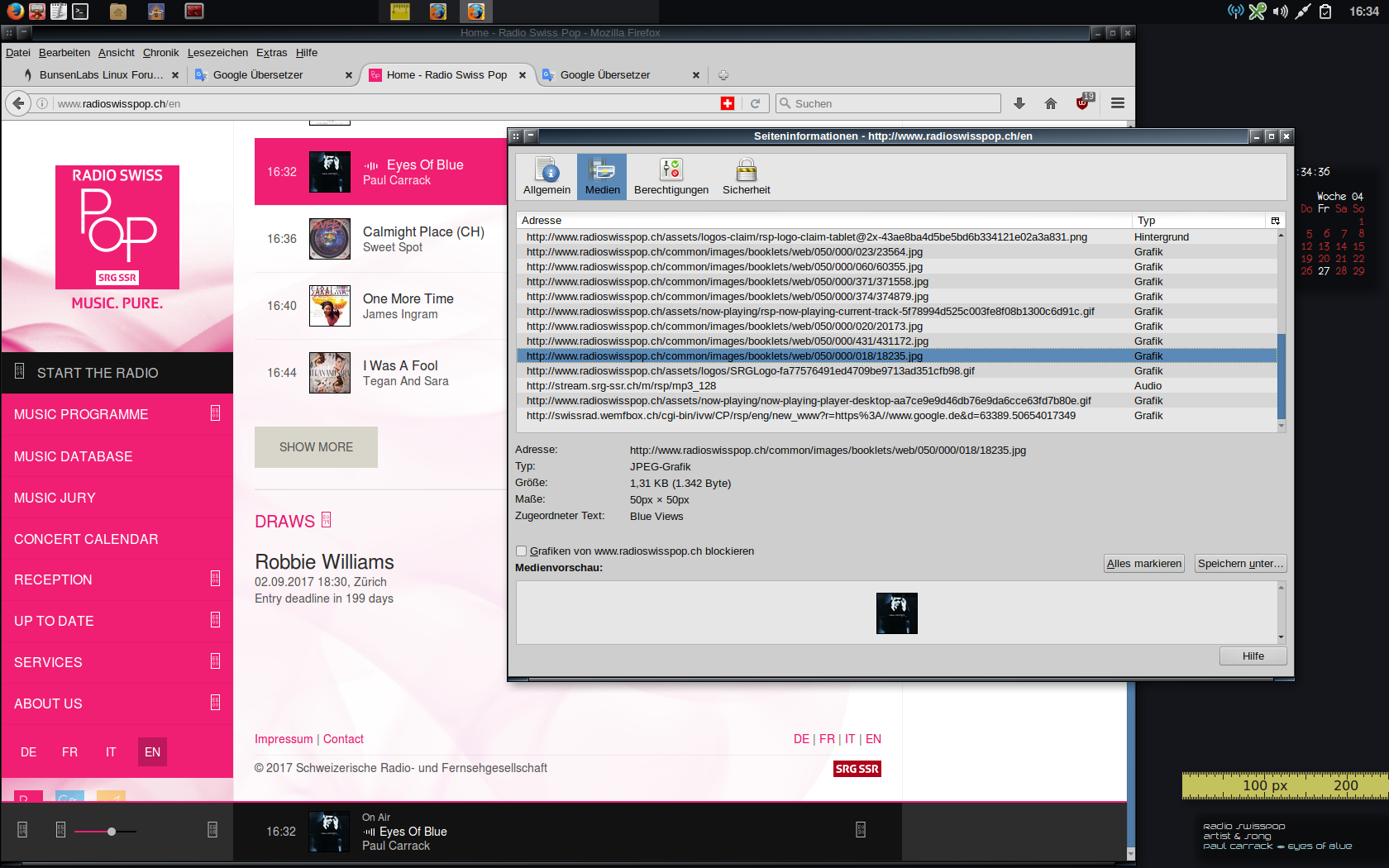Screen dimensions: 1389x868
Task: Open the Allgemein page info section
Action: pyautogui.click(x=547, y=176)
